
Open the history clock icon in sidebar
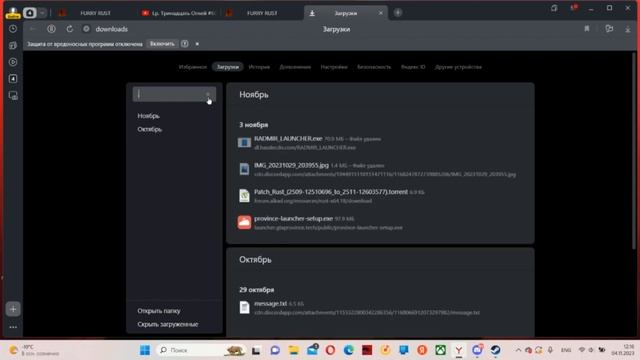pos(13,29)
